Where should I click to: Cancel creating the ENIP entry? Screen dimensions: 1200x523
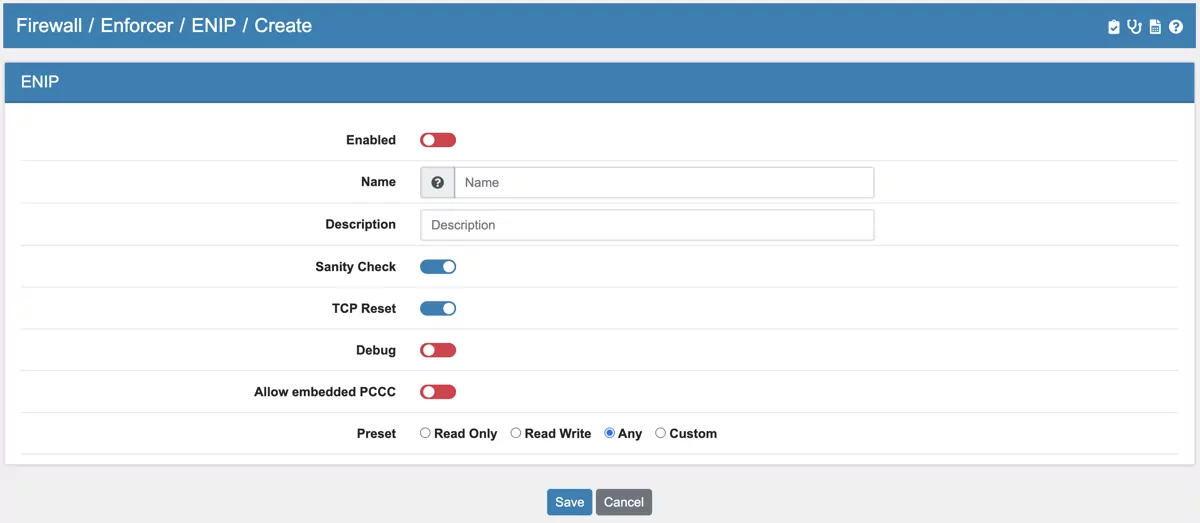pyautogui.click(x=624, y=502)
